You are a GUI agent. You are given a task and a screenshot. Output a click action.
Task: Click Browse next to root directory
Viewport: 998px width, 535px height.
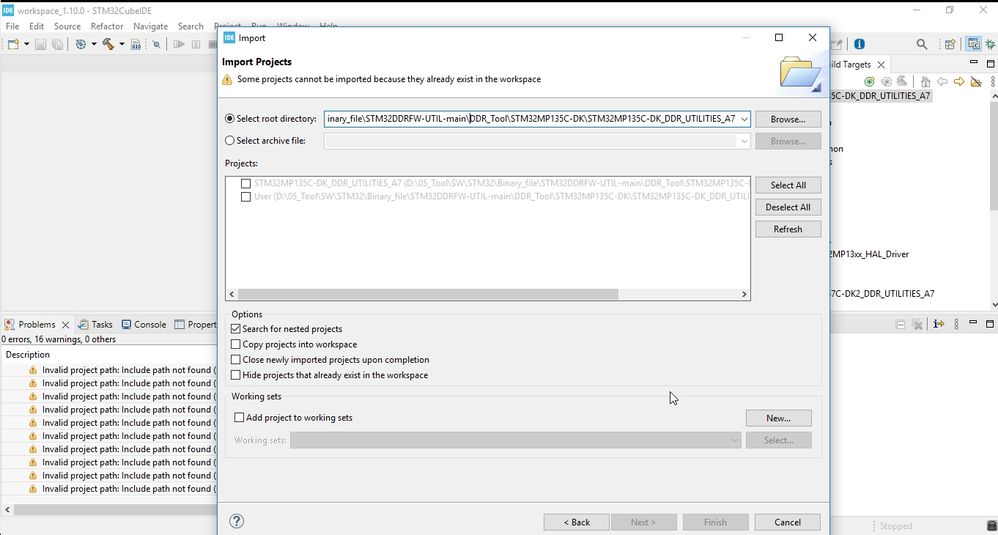pos(788,119)
